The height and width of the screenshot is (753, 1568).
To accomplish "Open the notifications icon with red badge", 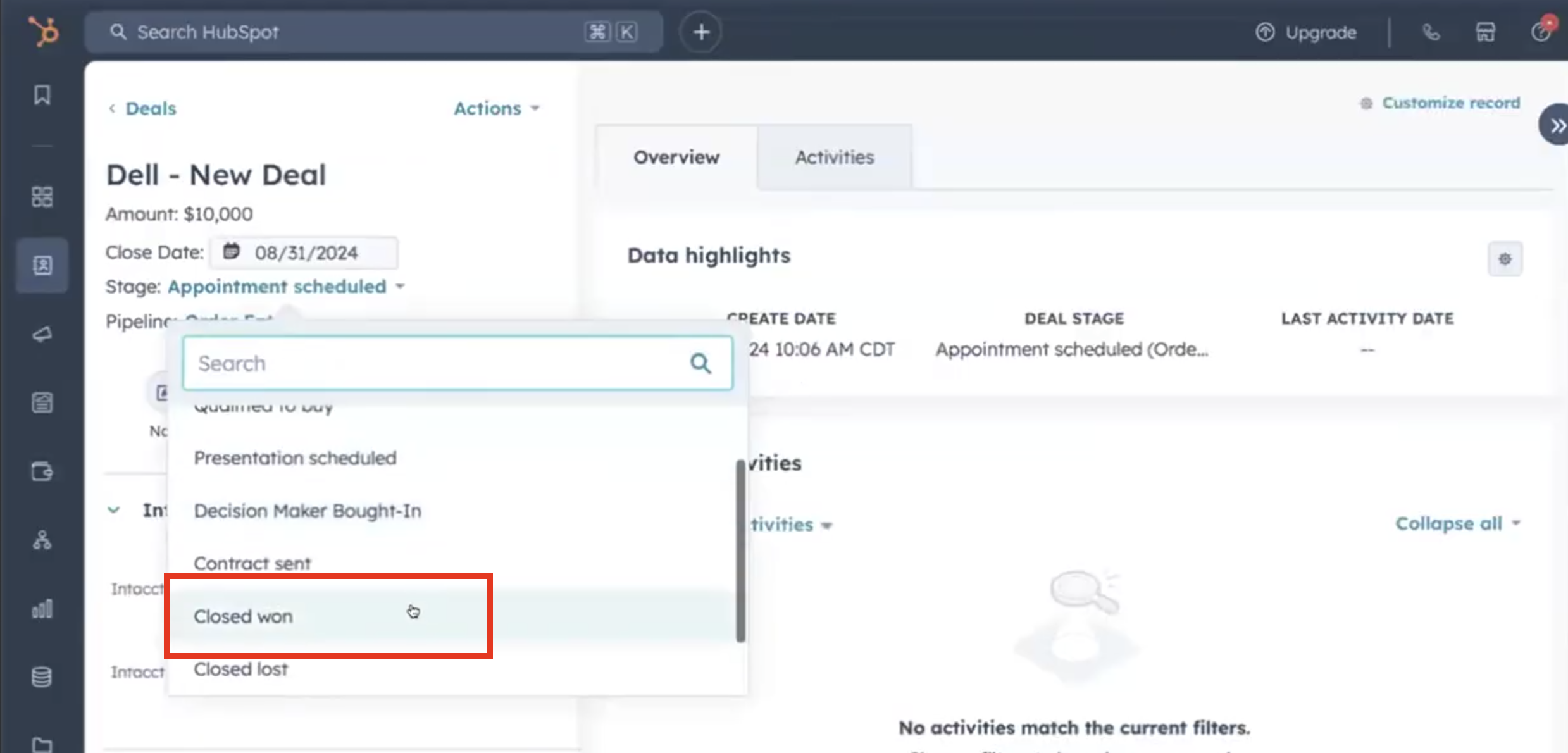I will point(1542,30).
